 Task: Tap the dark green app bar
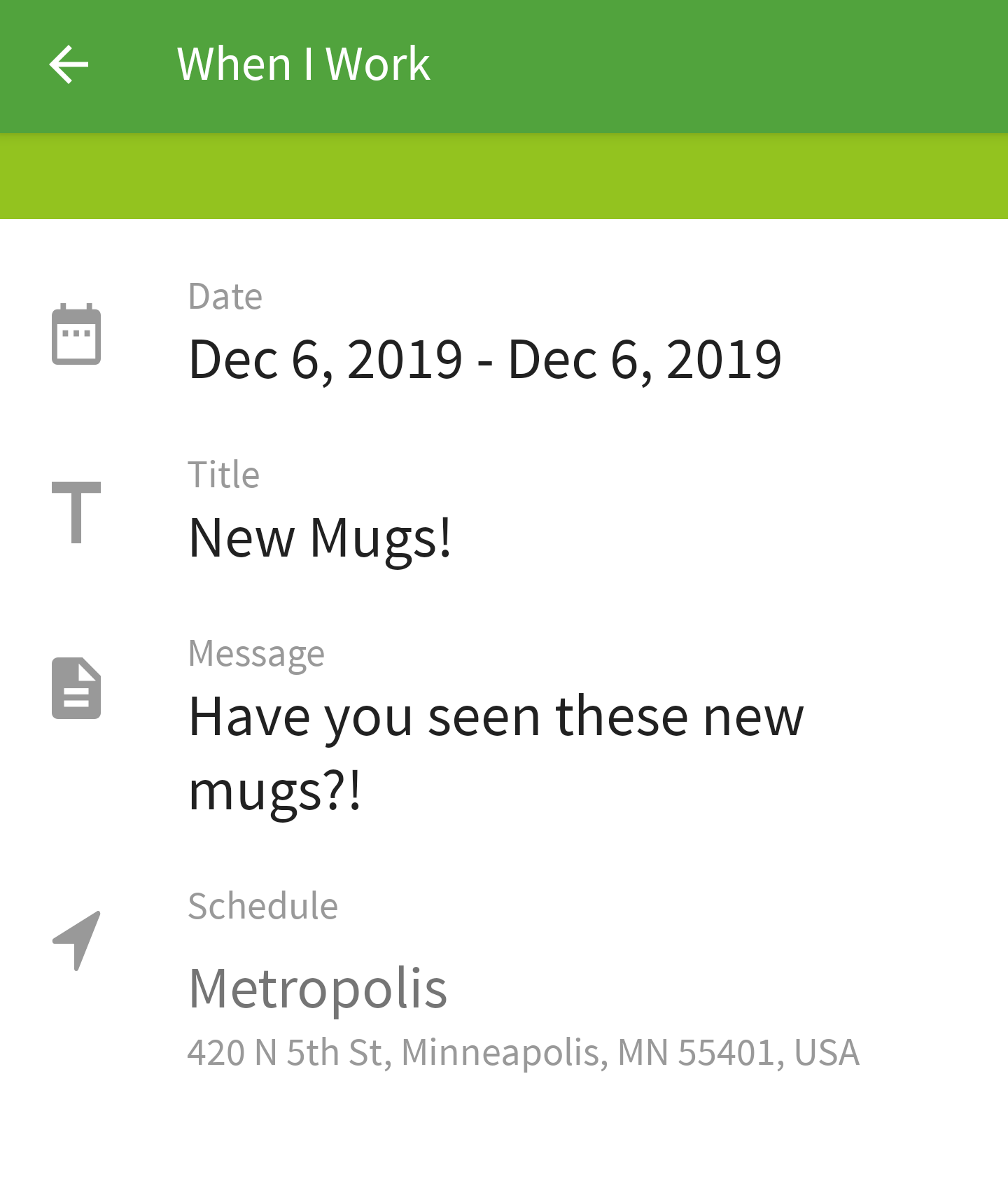[x=504, y=67]
